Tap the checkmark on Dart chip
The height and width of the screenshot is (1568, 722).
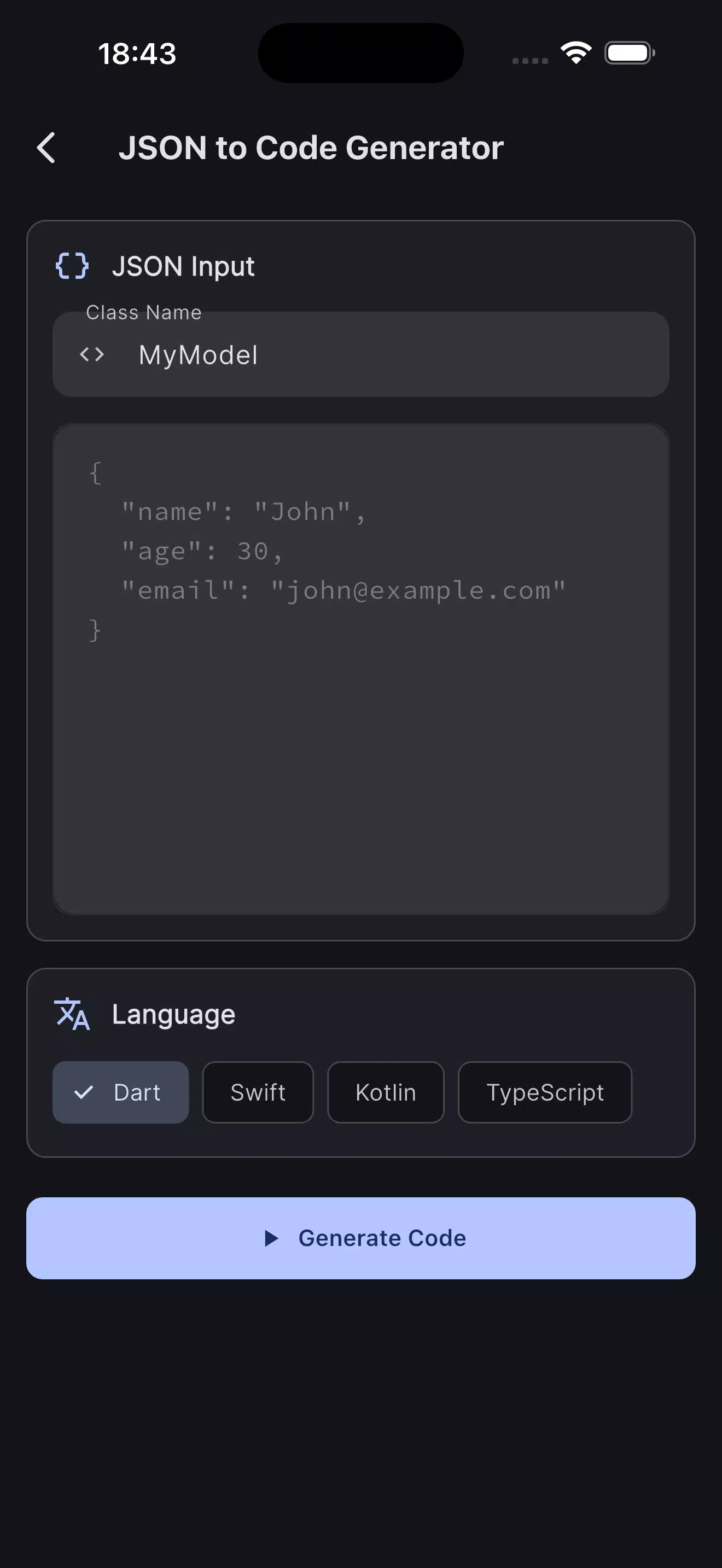pos(83,1092)
